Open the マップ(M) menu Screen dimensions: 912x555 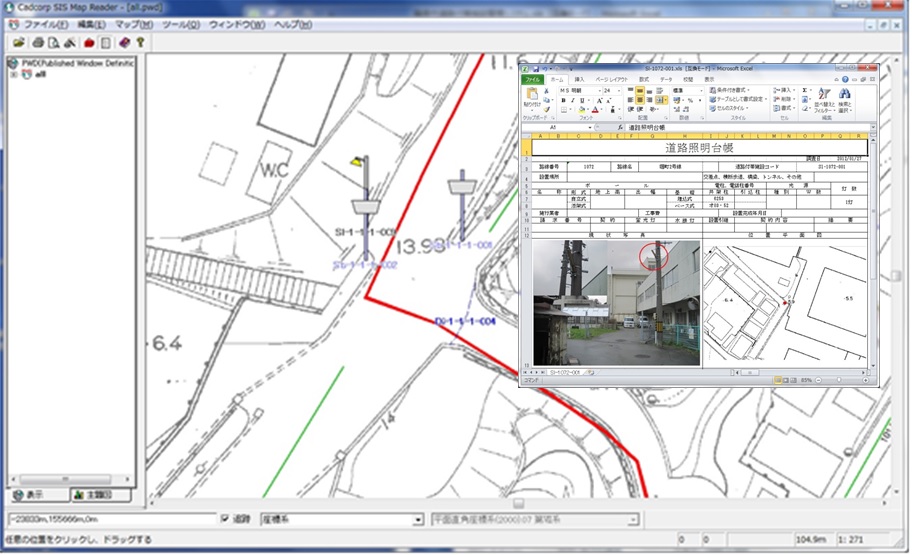click(x=134, y=24)
